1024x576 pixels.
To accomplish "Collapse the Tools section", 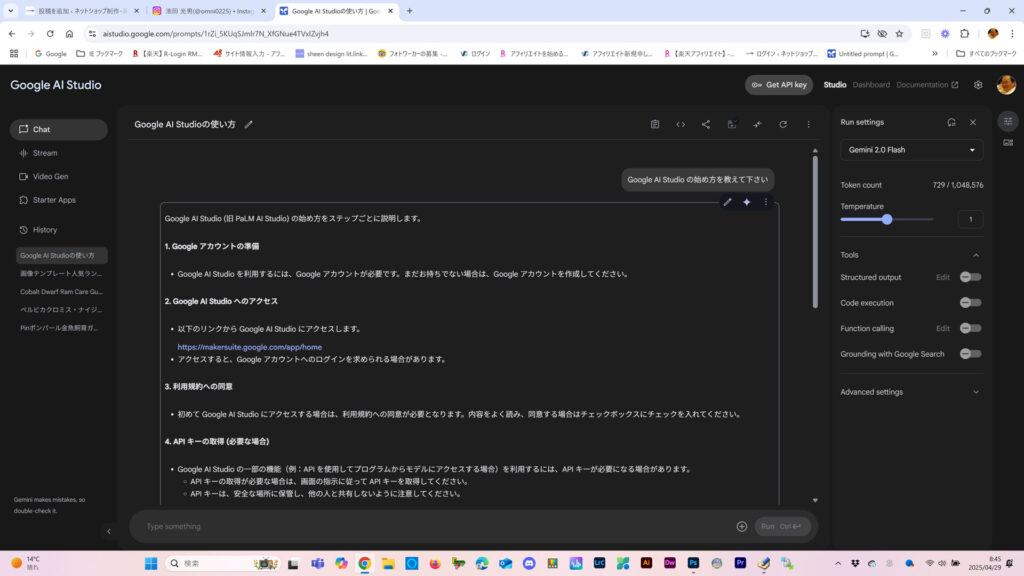I will pos(976,255).
